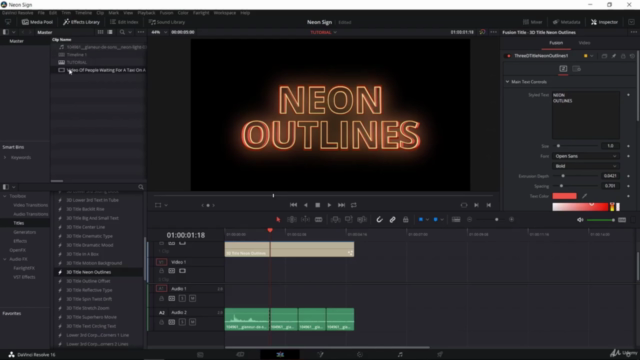Screen dimensions: 640x360
Task: Select Video Transitions in the Toolbox
Action: pos(31,205)
